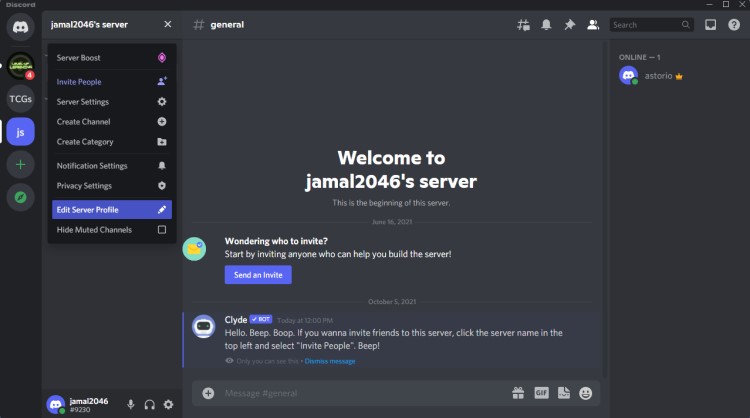The image size is (750, 418).
Task: Click jamal2046 #9230 username tag
Action: pos(89,405)
